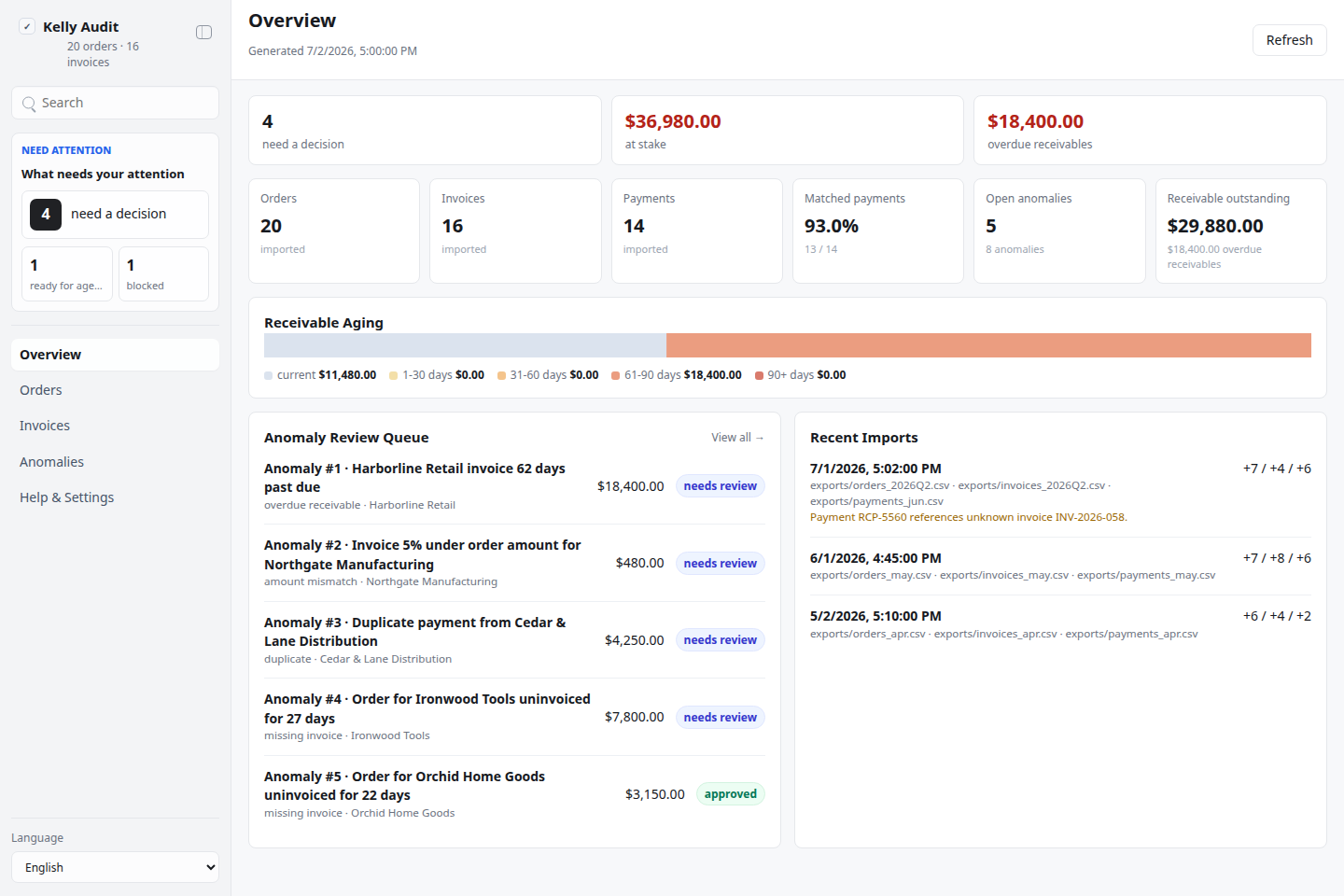The height and width of the screenshot is (896, 1344).
Task: Click the $18,400.00 amount in Anomaly #1
Action: [631, 486]
